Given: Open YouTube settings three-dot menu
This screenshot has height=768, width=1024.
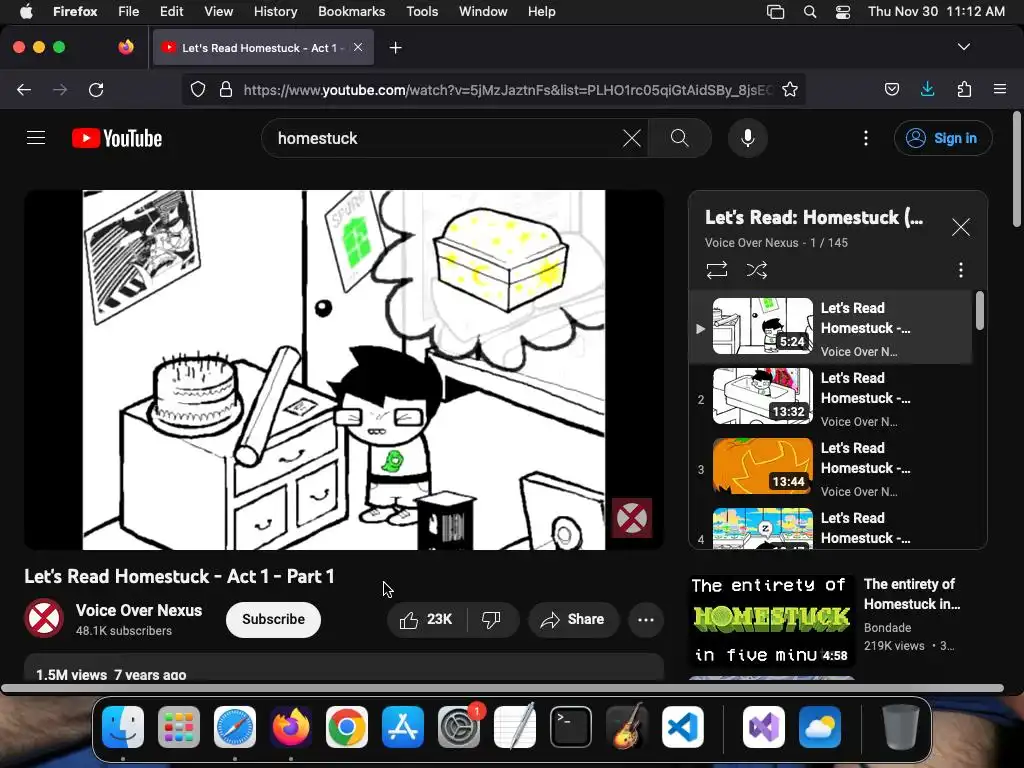Looking at the screenshot, I should click(x=866, y=138).
